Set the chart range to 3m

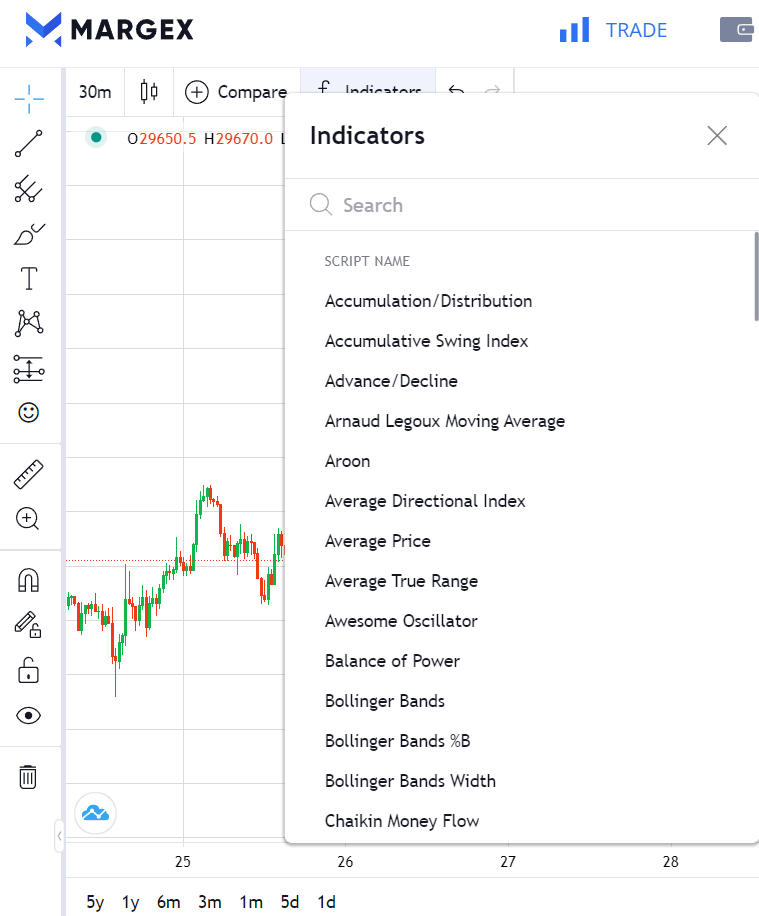tap(209, 902)
